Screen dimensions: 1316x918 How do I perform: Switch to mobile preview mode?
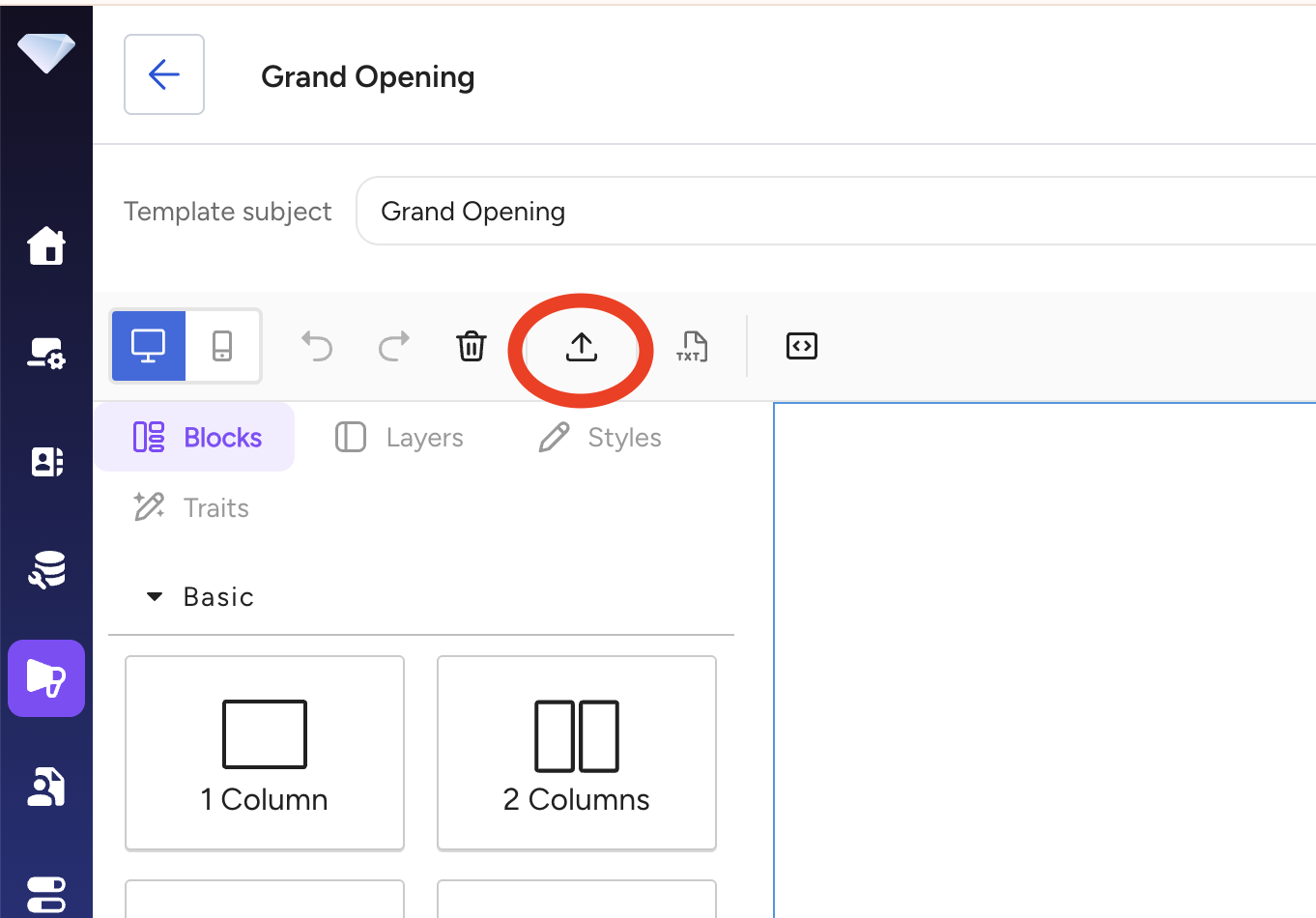pyautogui.click(x=223, y=345)
